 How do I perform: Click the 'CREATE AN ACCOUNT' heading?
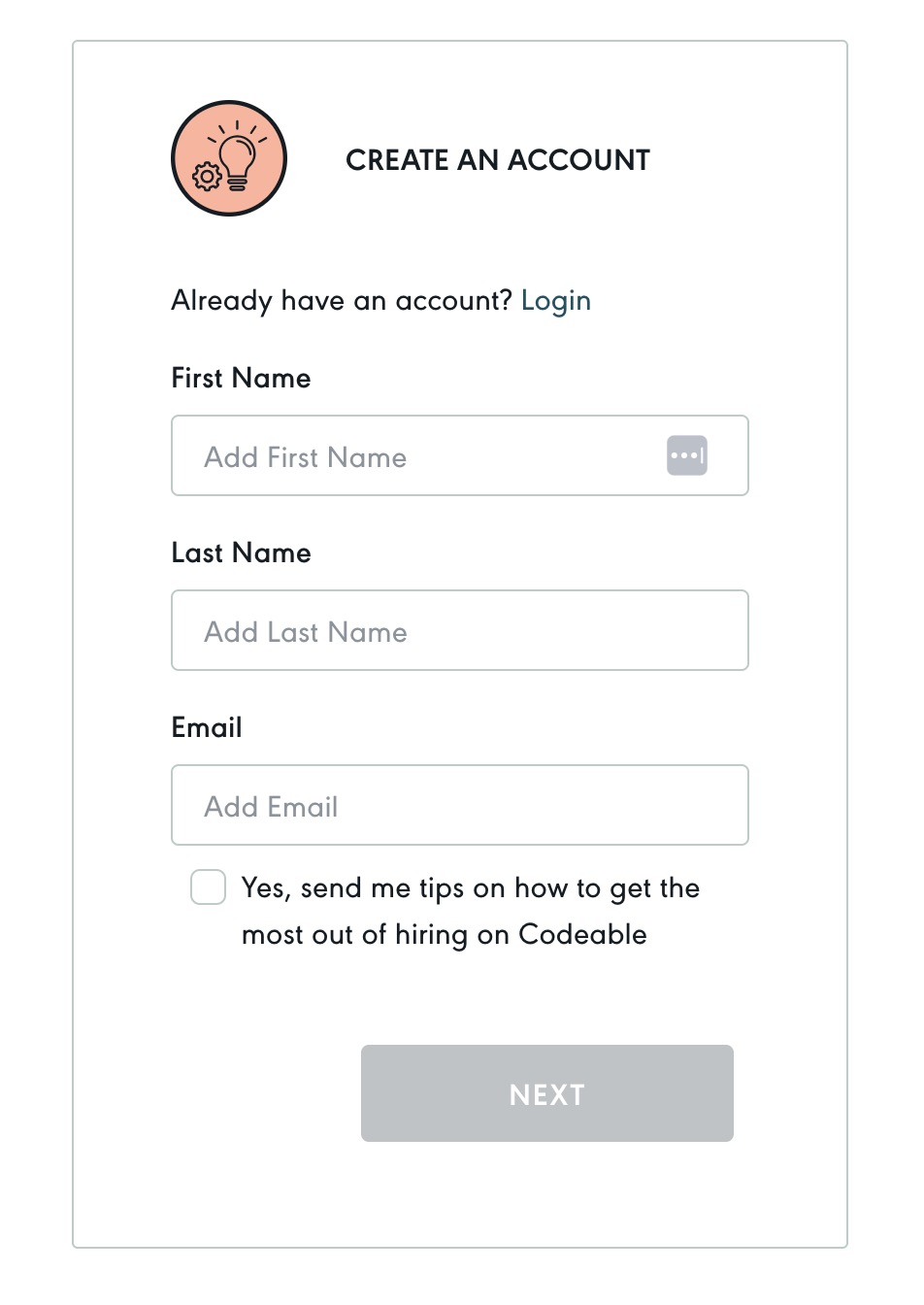[x=498, y=160]
